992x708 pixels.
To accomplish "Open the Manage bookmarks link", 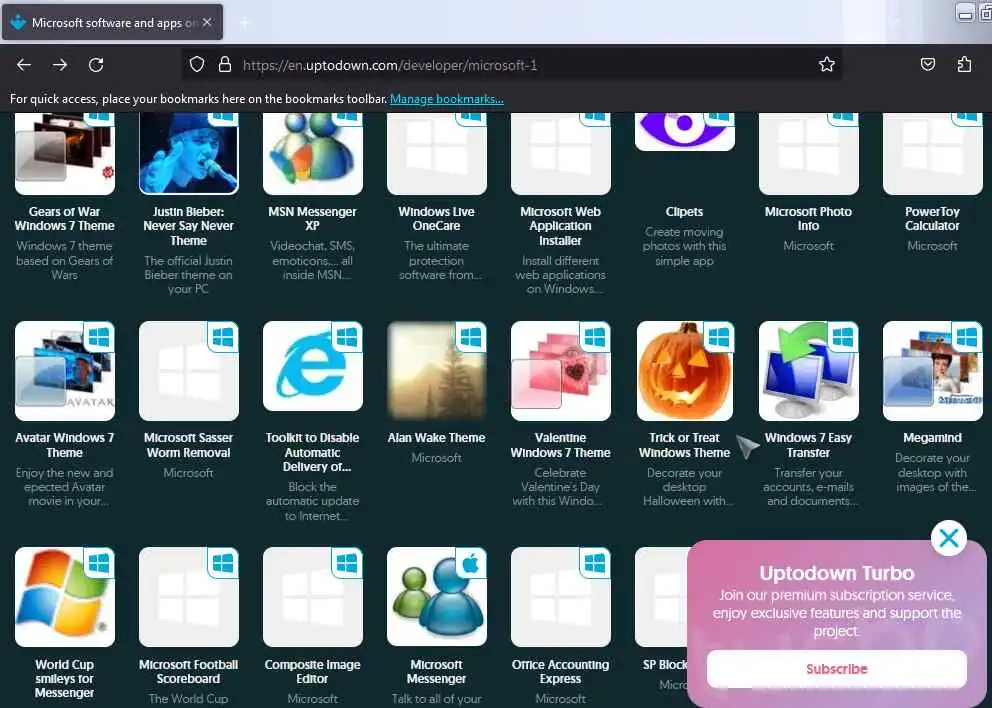I will 447,99.
